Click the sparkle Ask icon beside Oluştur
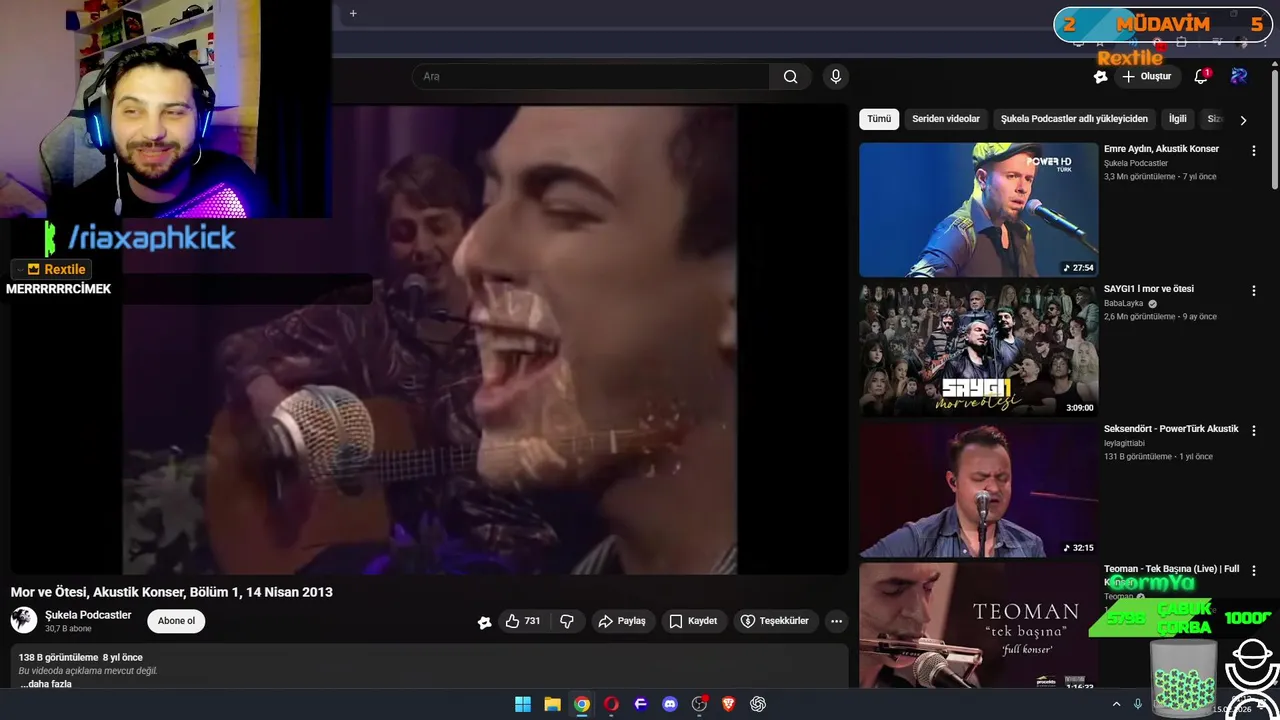 point(1100,76)
